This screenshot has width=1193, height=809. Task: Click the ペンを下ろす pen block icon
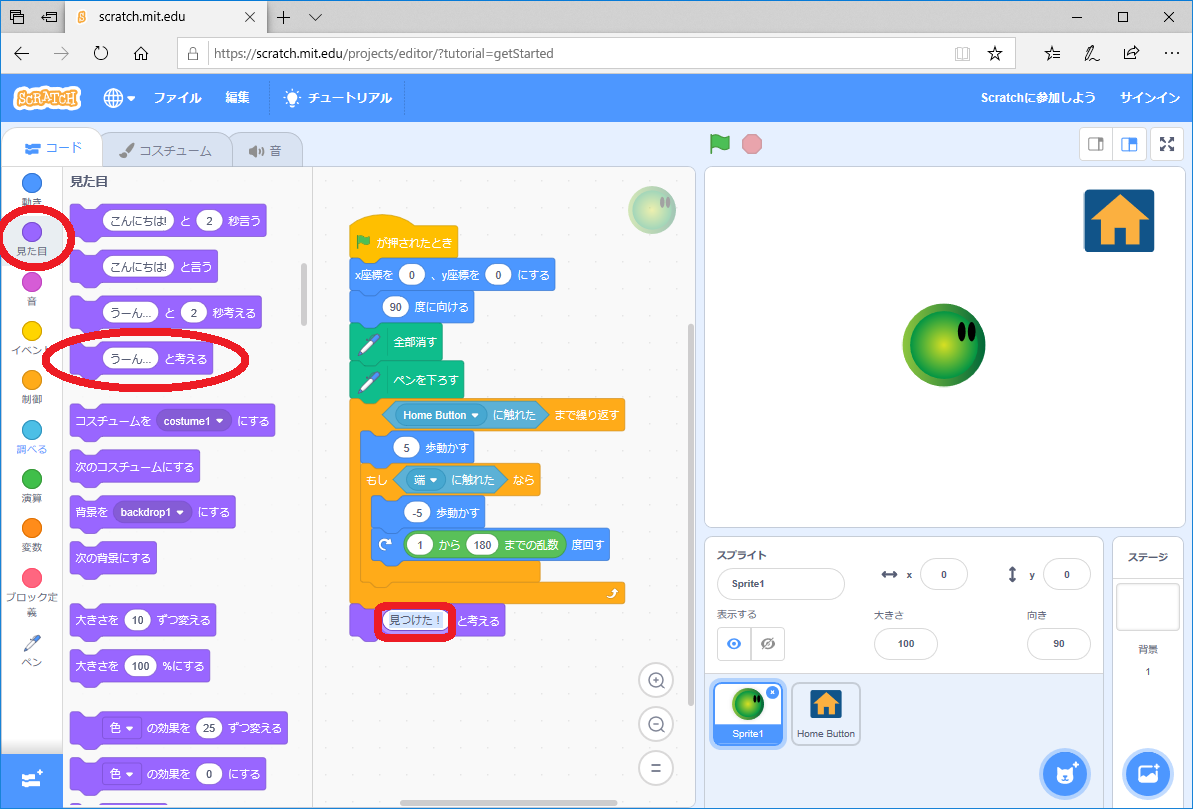point(369,380)
